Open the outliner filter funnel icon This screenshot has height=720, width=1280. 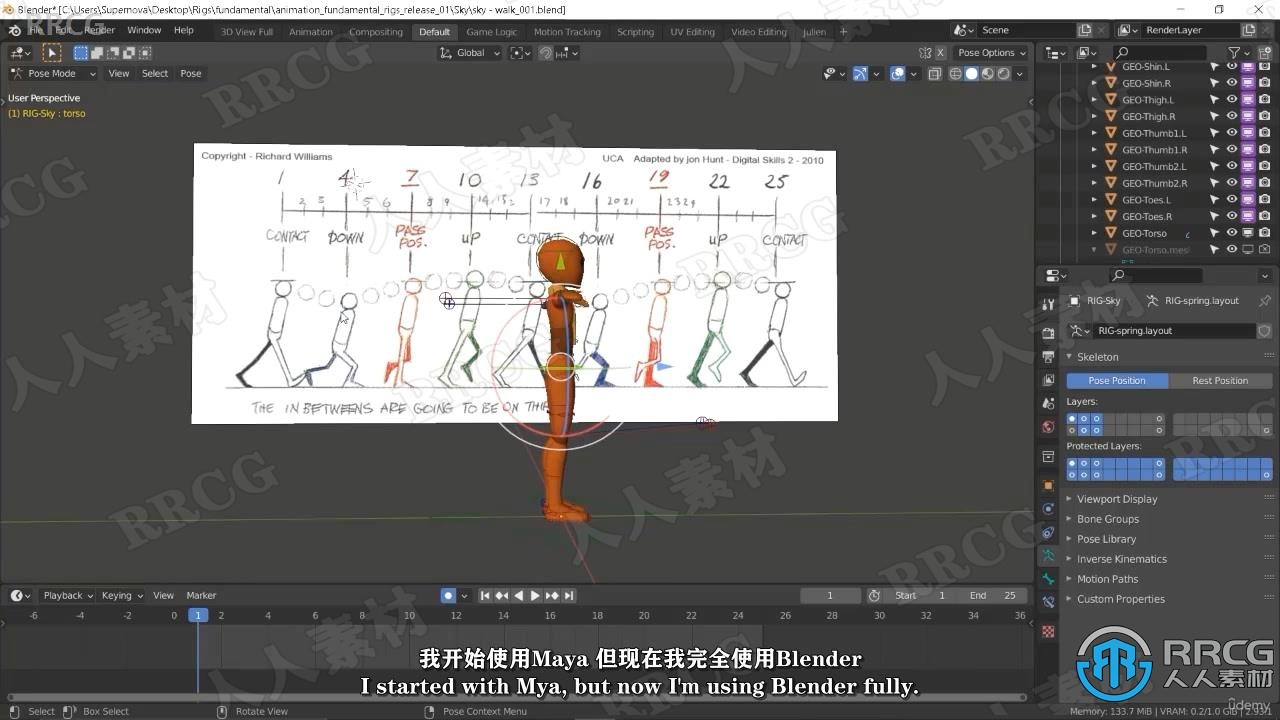pyautogui.click(x=1234, y=53)
